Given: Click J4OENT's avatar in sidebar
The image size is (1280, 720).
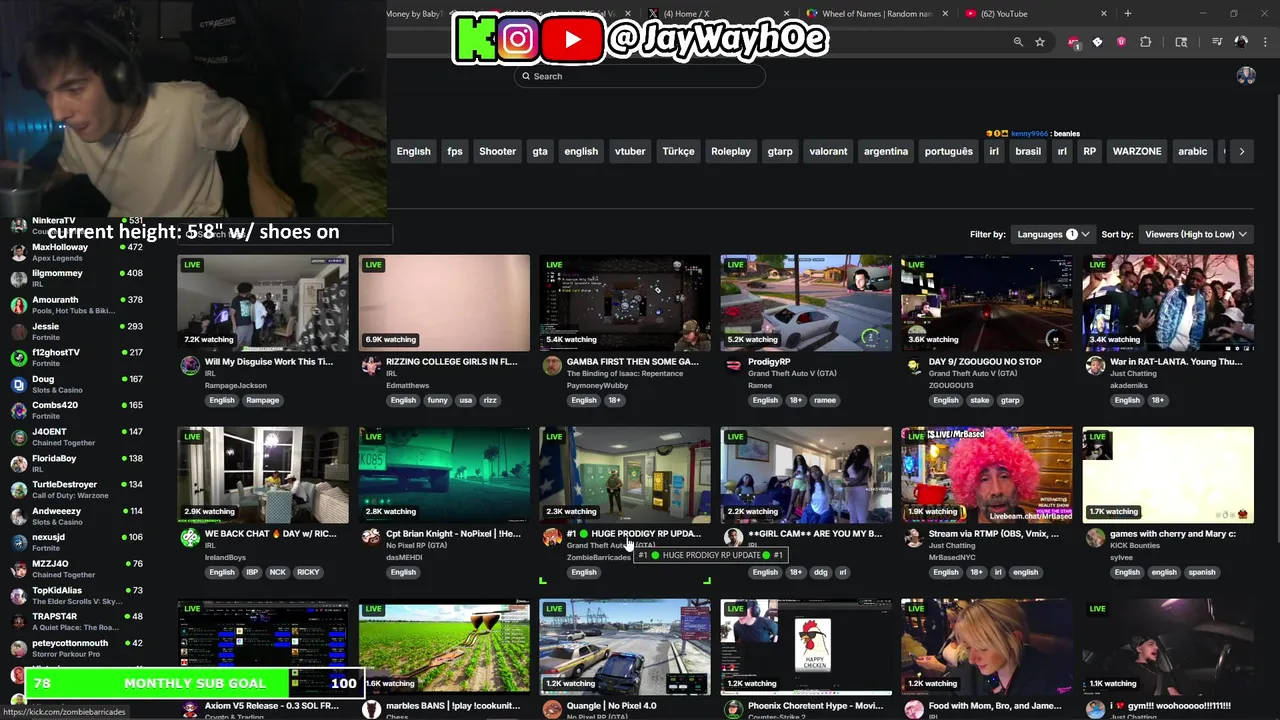Looking at the screenshot, I should [18, 437].
